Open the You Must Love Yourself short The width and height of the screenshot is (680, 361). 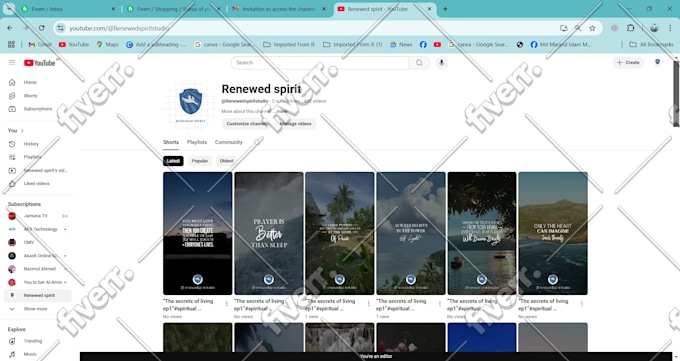[198, 233]
